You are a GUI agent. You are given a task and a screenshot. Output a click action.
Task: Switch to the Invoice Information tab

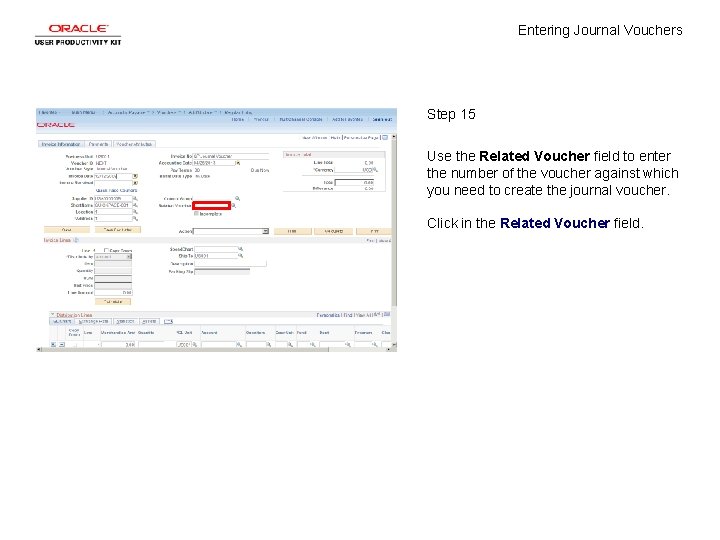61,144
